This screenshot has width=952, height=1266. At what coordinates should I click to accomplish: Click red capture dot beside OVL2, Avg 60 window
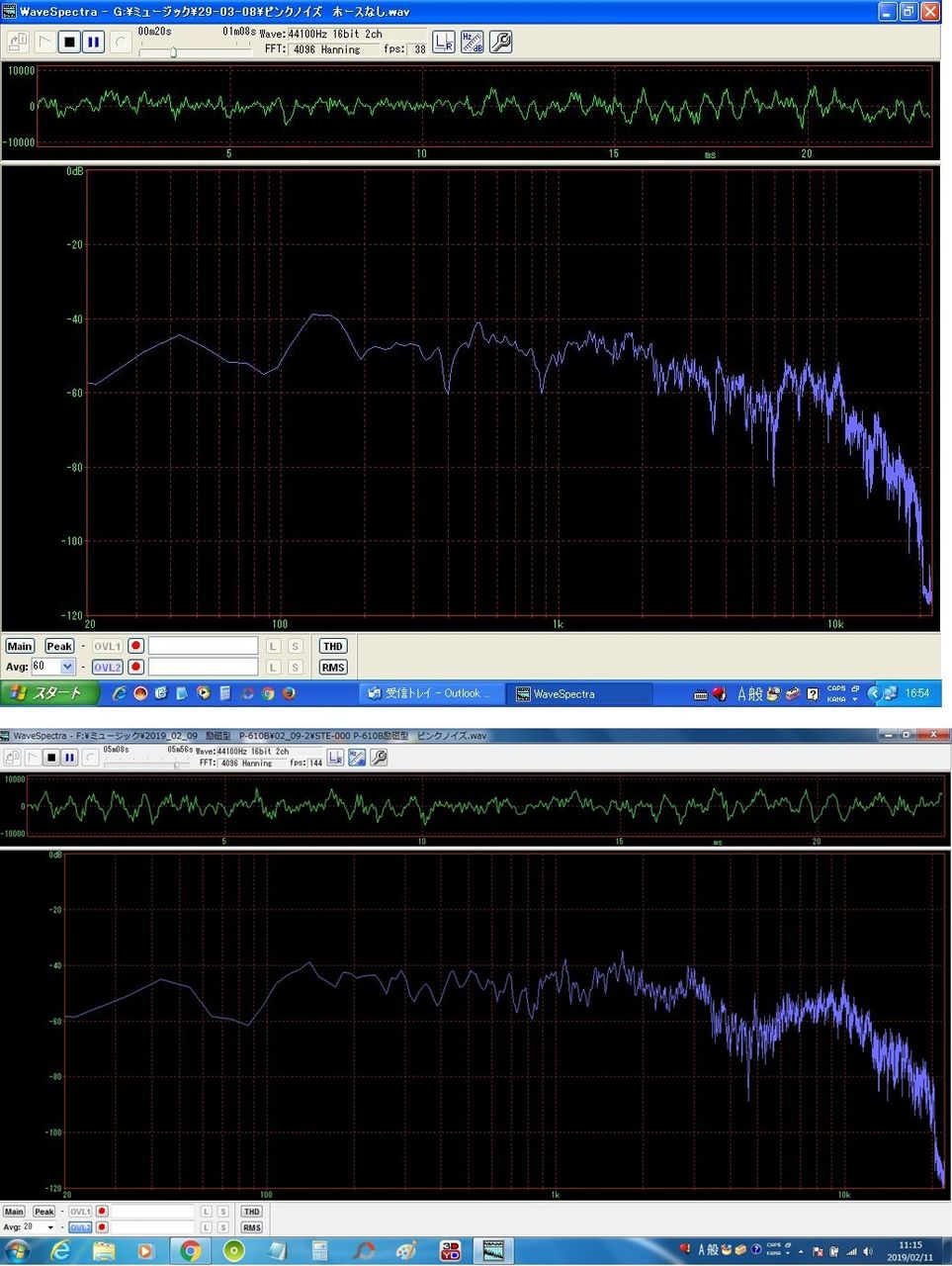click(136, 668)
